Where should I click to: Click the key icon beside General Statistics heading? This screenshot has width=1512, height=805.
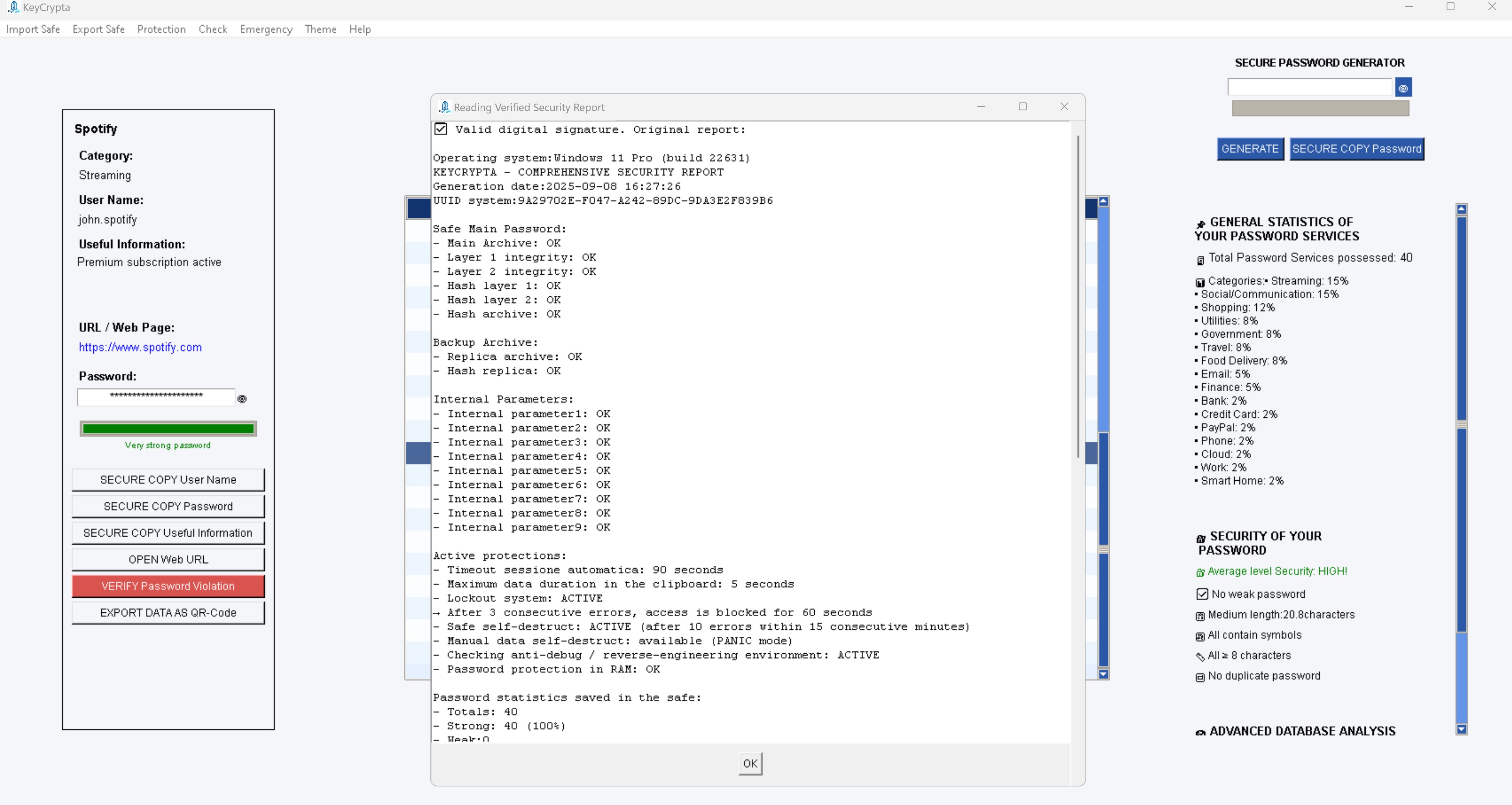coord(1200,223)
